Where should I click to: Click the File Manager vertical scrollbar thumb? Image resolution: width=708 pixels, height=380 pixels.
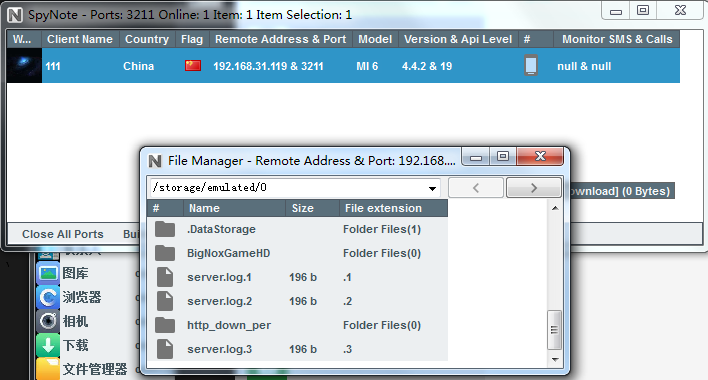[554, 330]
